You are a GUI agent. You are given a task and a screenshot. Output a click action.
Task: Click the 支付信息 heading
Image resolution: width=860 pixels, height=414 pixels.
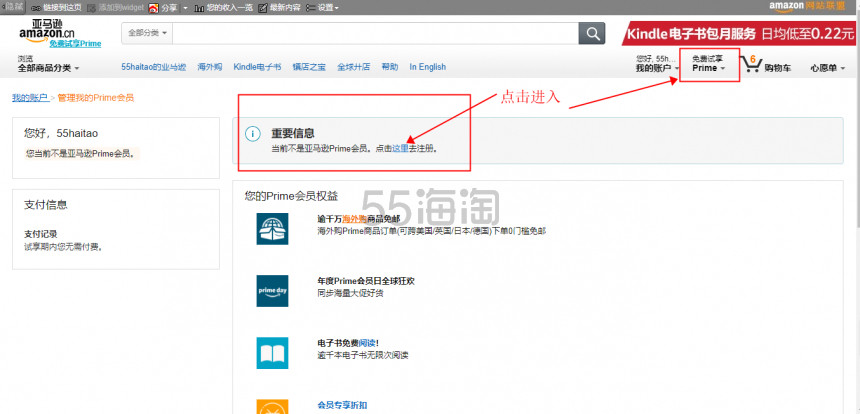point(46,205)
